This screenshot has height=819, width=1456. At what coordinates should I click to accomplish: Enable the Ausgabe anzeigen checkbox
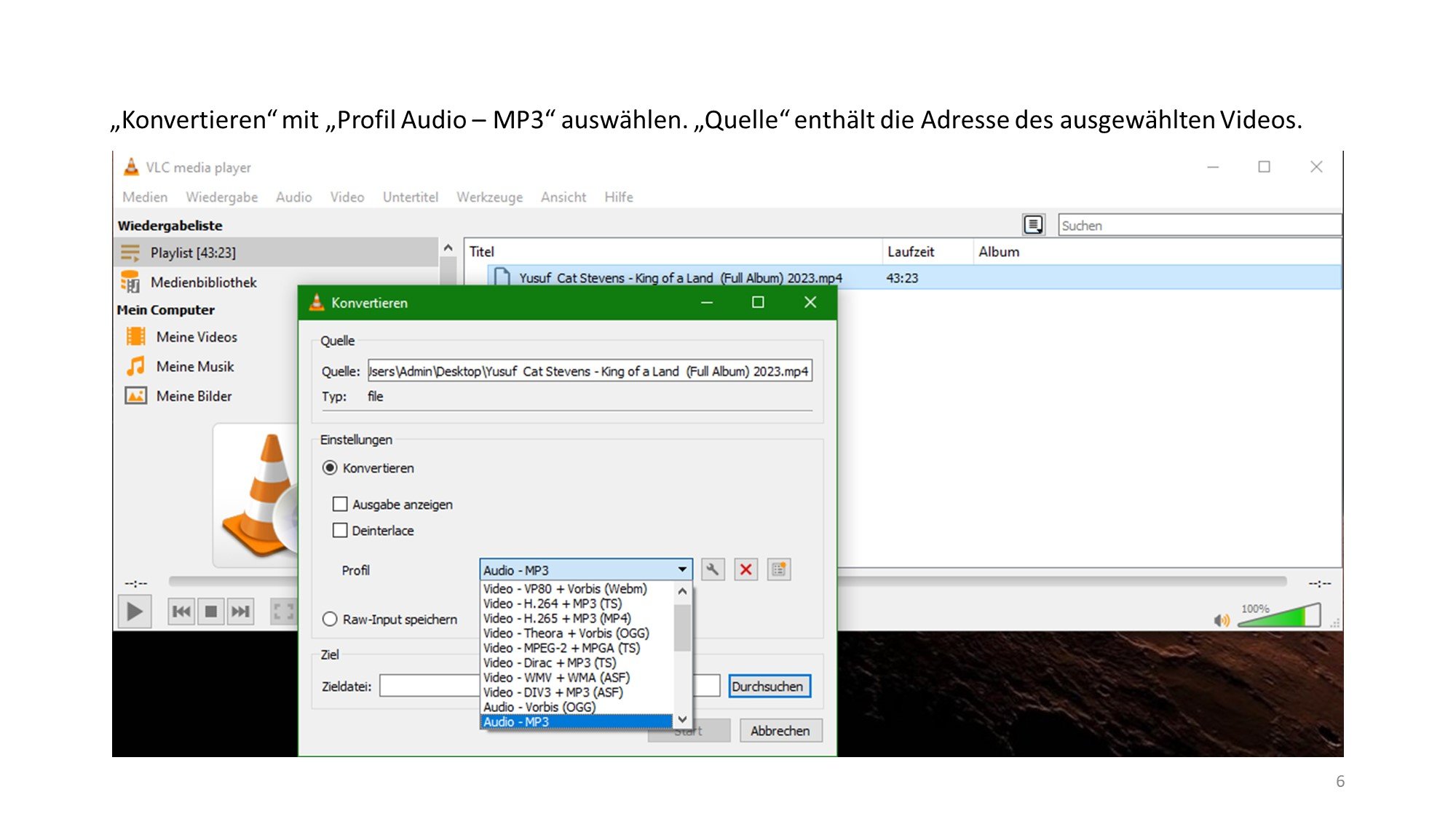tap(340, 505)
